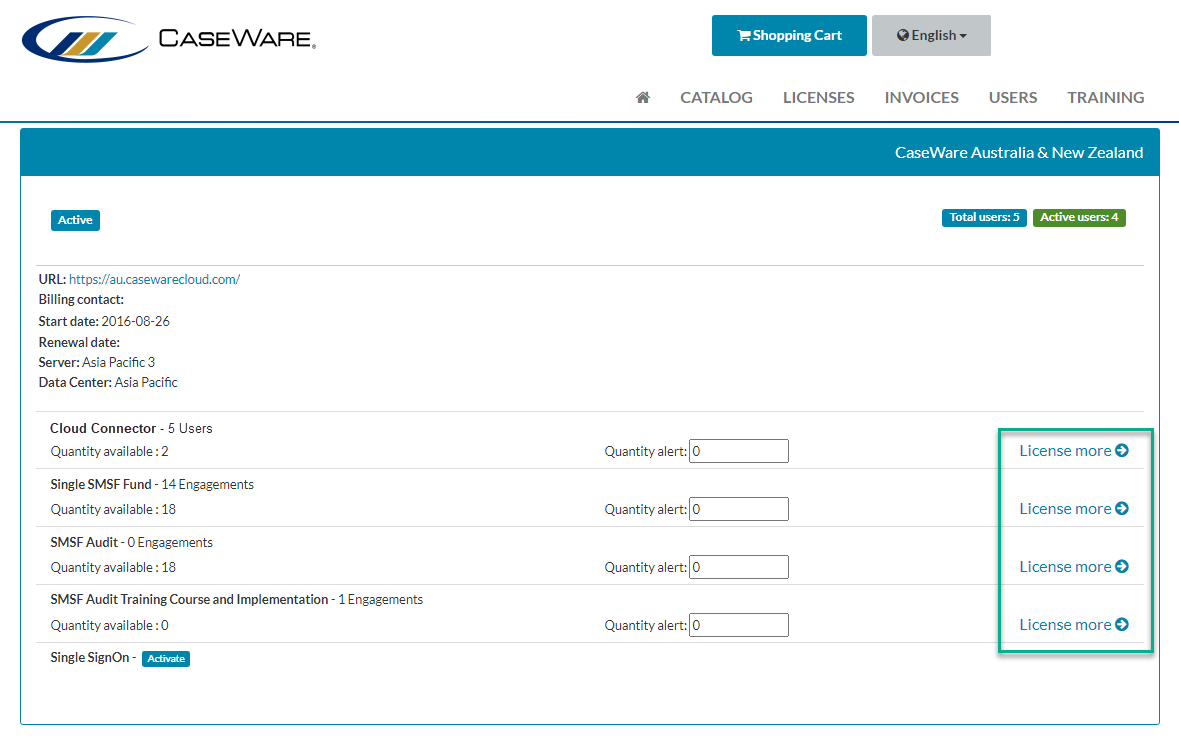Select the Cloud Connector - 5 Users heading
This screenshot has width=1179, height=742.
(131, 428)
